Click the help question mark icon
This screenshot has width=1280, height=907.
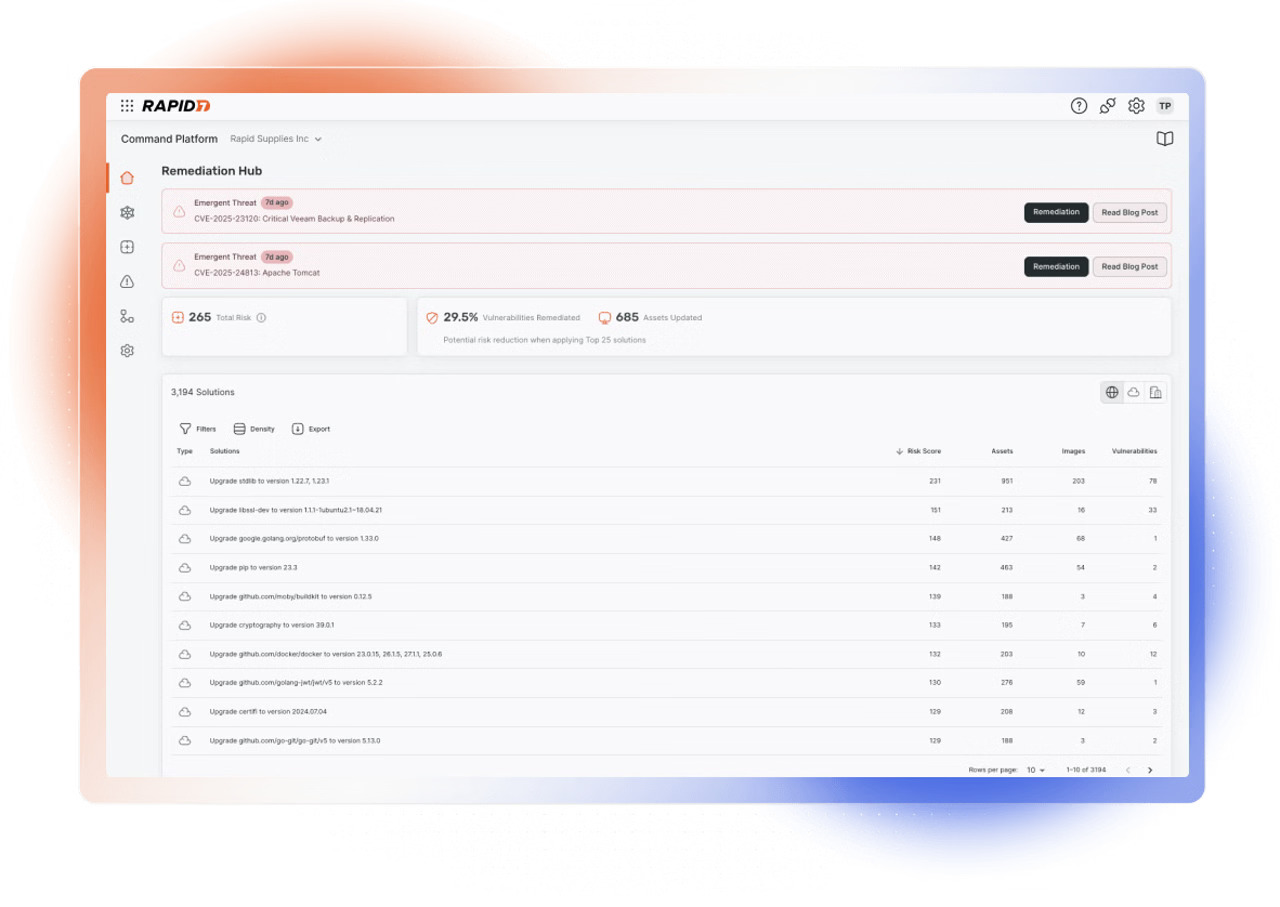tap(1078, 106)
